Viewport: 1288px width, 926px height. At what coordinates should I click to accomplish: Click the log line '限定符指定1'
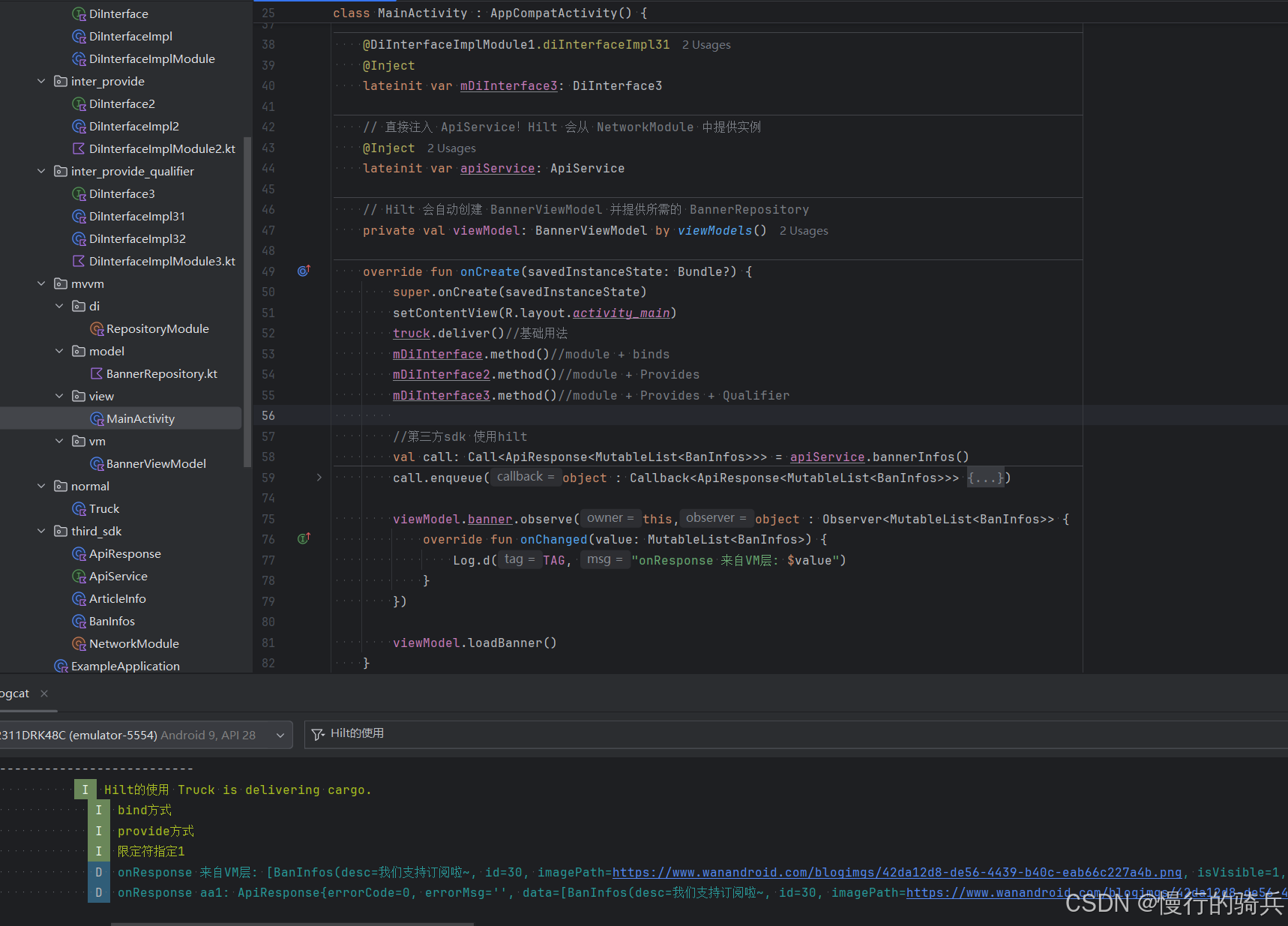(x=151, y=851)
